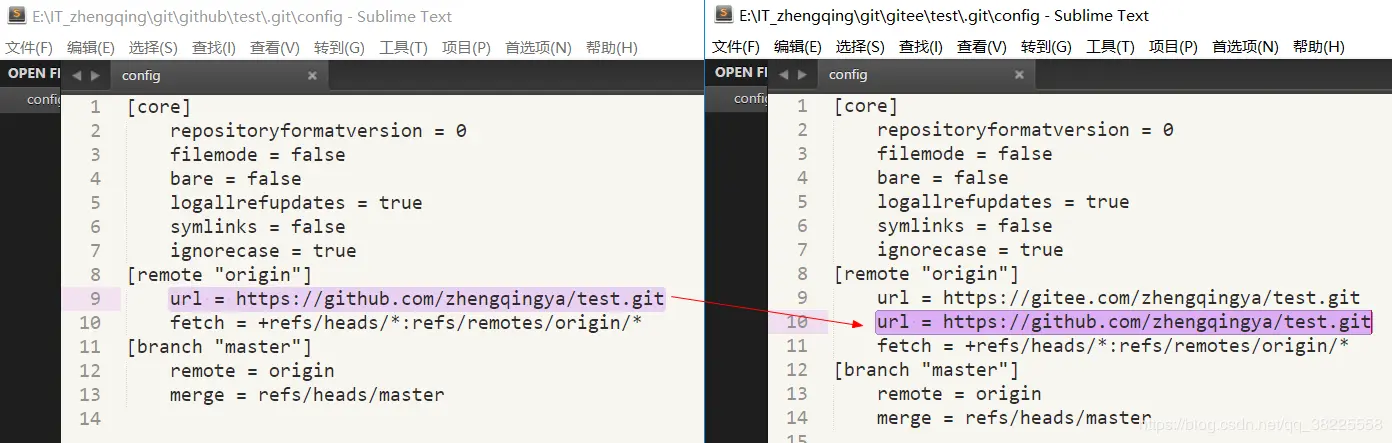Click [branch "master"] line in github window
This screenshot has height=443, width=1392.
pos(219,347)
